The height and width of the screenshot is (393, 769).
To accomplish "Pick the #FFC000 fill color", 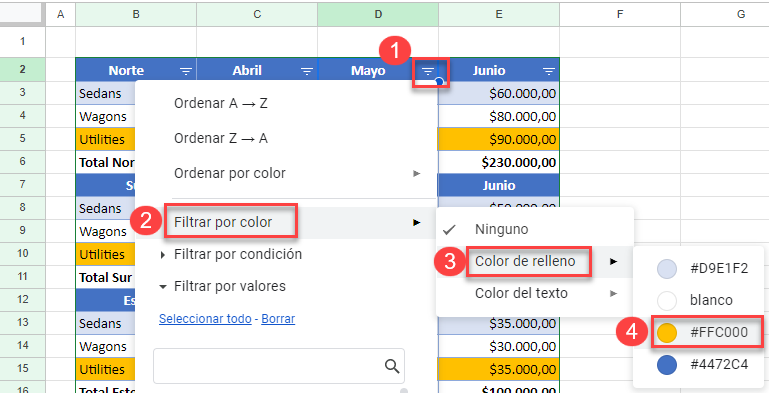I will pos(699,333).
